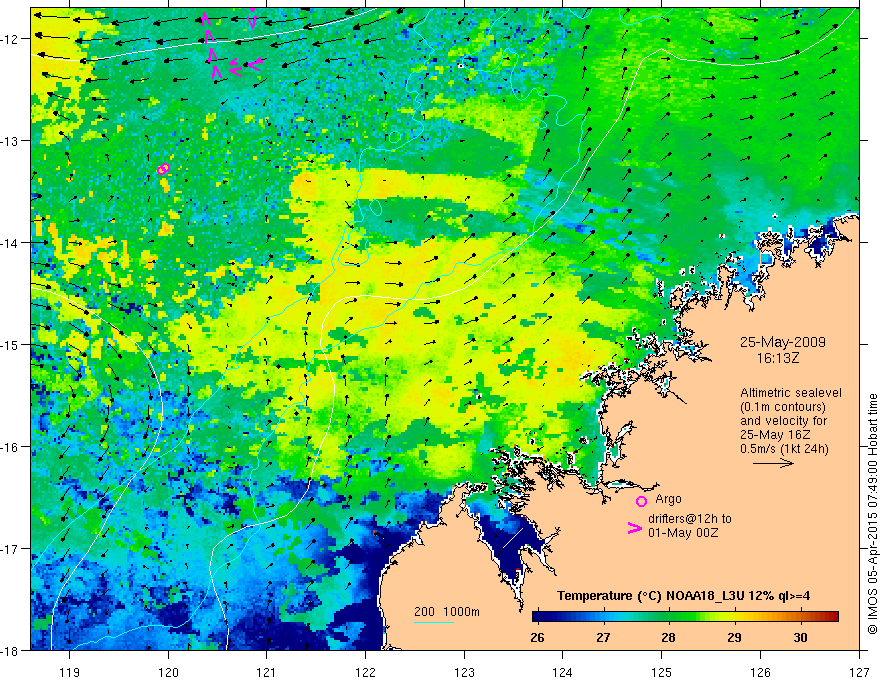Click the Temperature NOAA18_L3U title text
This screenshot has height=680, width=880.
point(683,596)
